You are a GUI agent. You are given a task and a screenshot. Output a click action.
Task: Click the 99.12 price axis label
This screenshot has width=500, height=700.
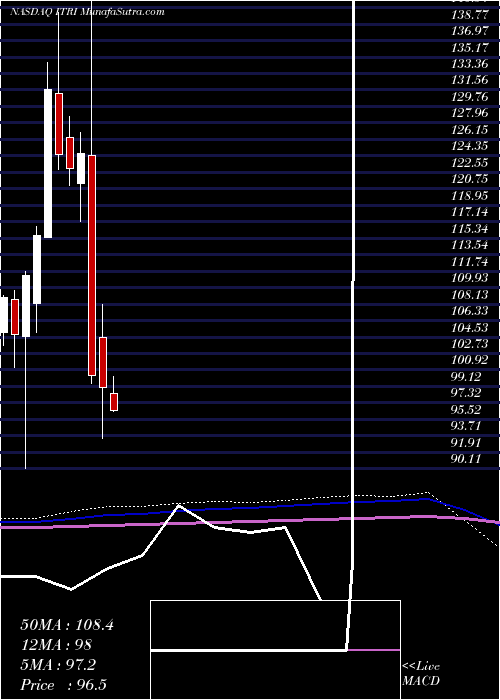[467, 377]
